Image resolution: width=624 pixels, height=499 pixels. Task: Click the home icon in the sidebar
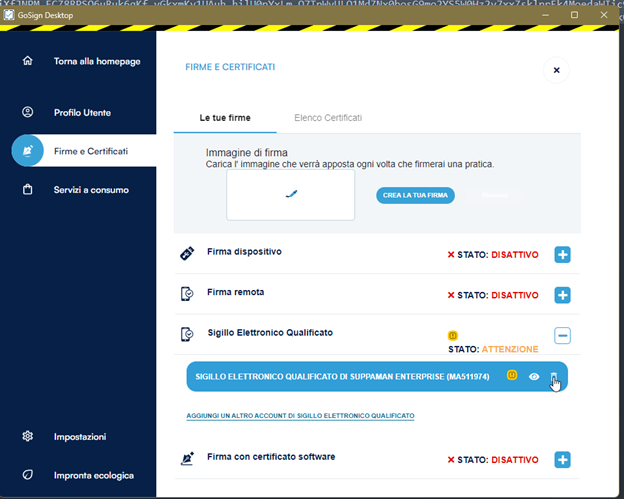click(28, 61)
